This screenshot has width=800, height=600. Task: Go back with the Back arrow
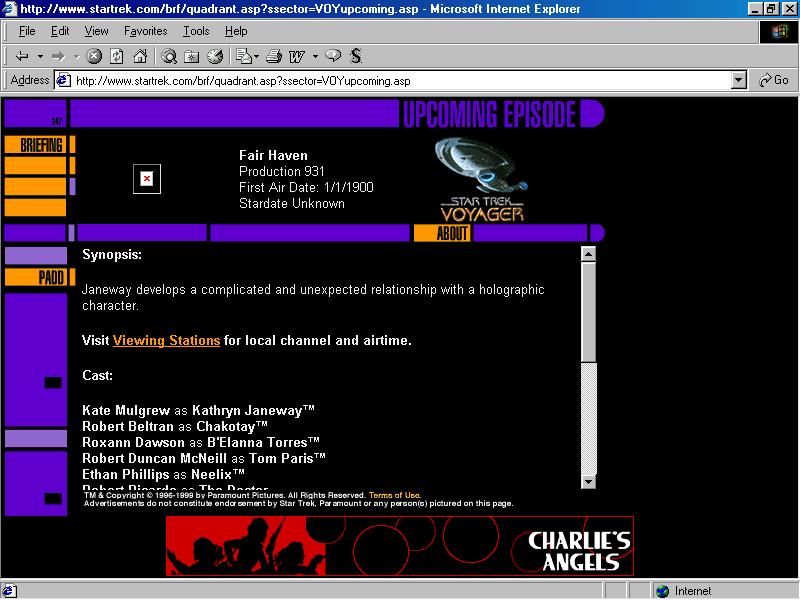point(21,56)
